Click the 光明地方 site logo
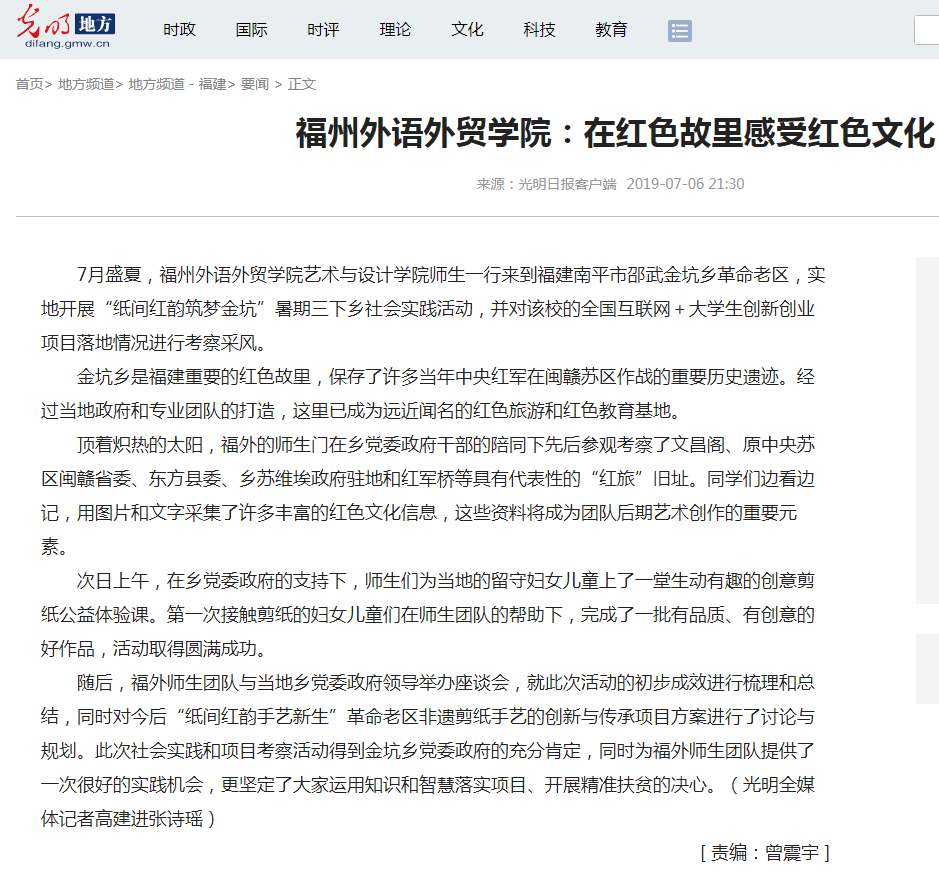This screenshot has height=879, width=939. [x=65, y=30]
